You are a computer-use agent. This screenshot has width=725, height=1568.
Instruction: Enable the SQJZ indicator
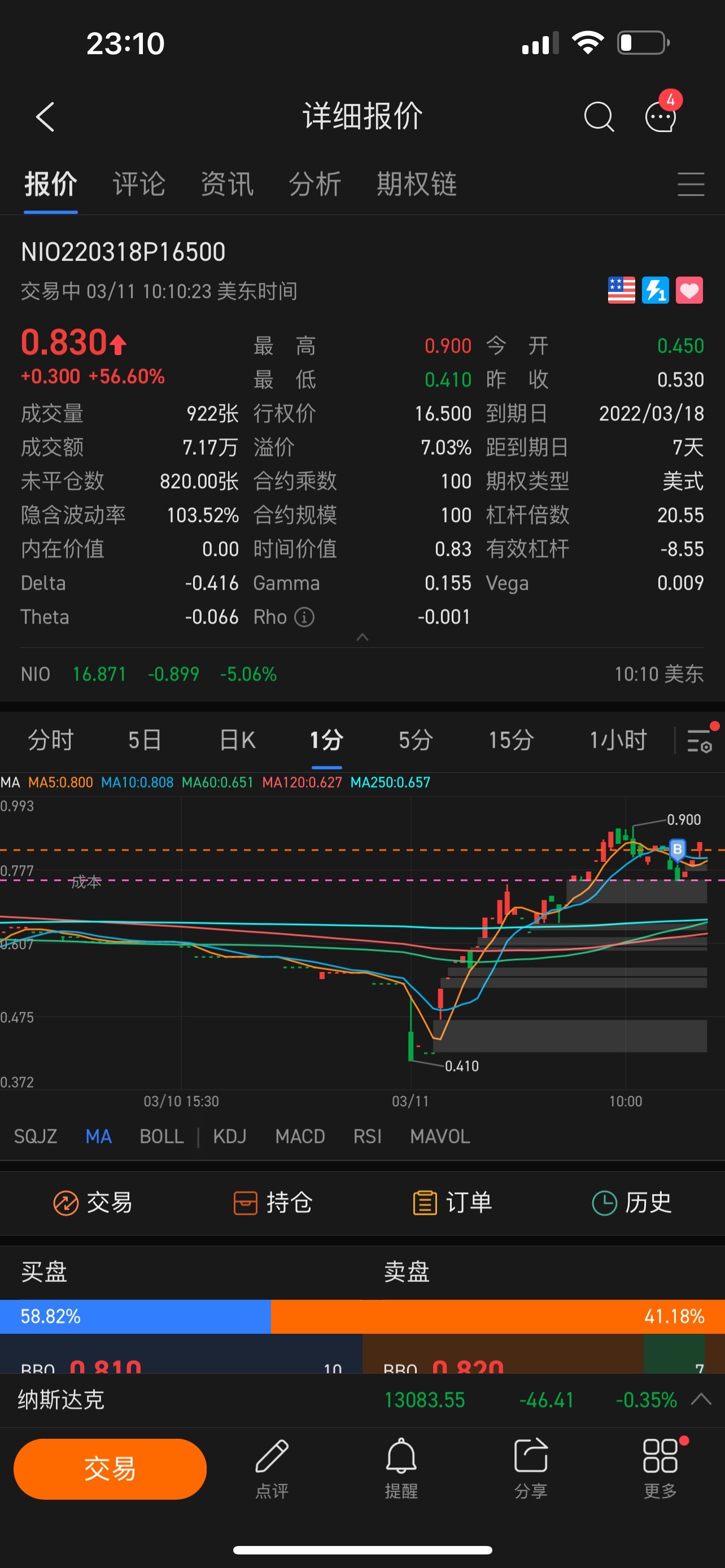point(36,1136)
